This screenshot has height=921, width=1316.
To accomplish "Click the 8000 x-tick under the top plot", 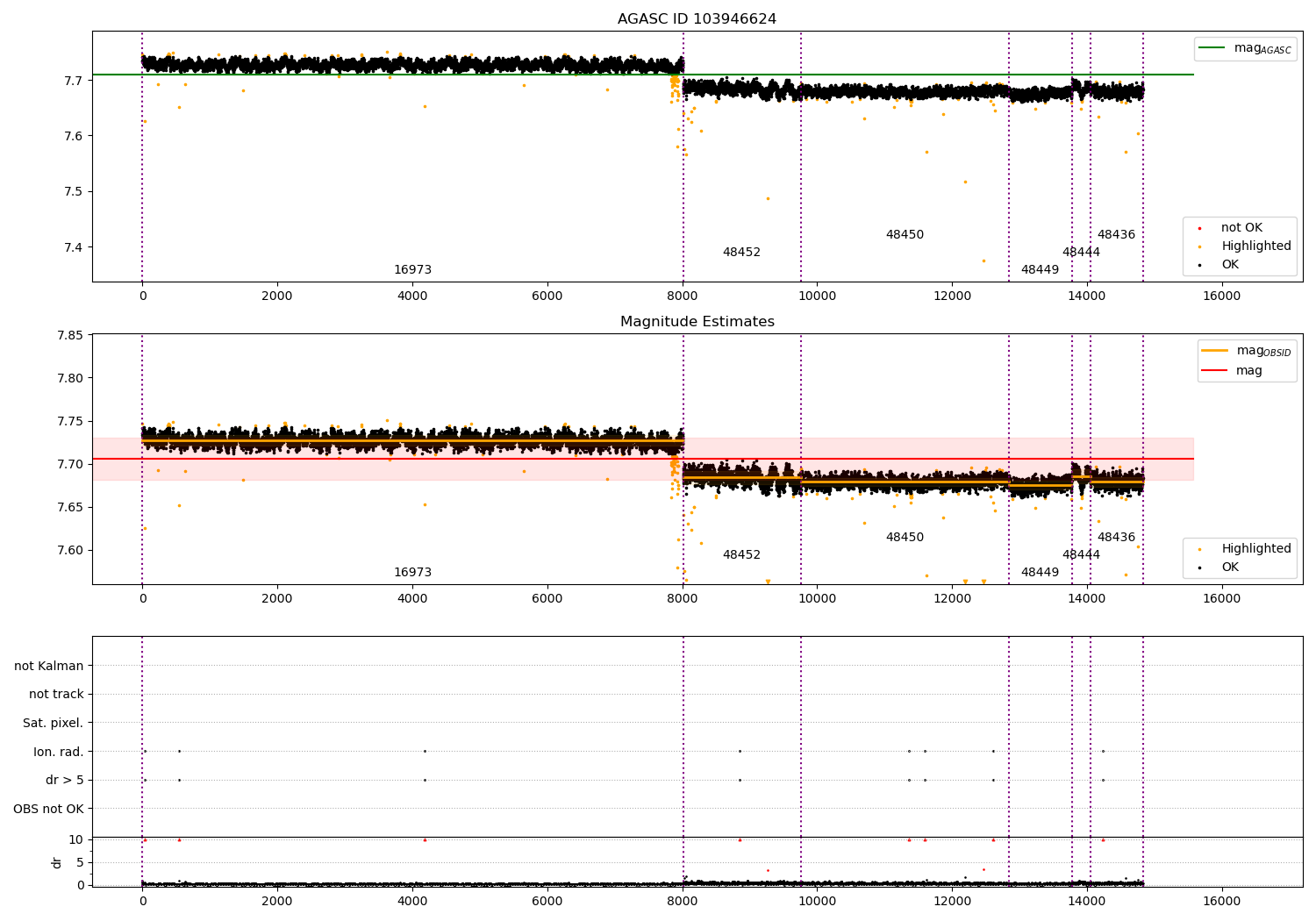I will coord(683,296).
